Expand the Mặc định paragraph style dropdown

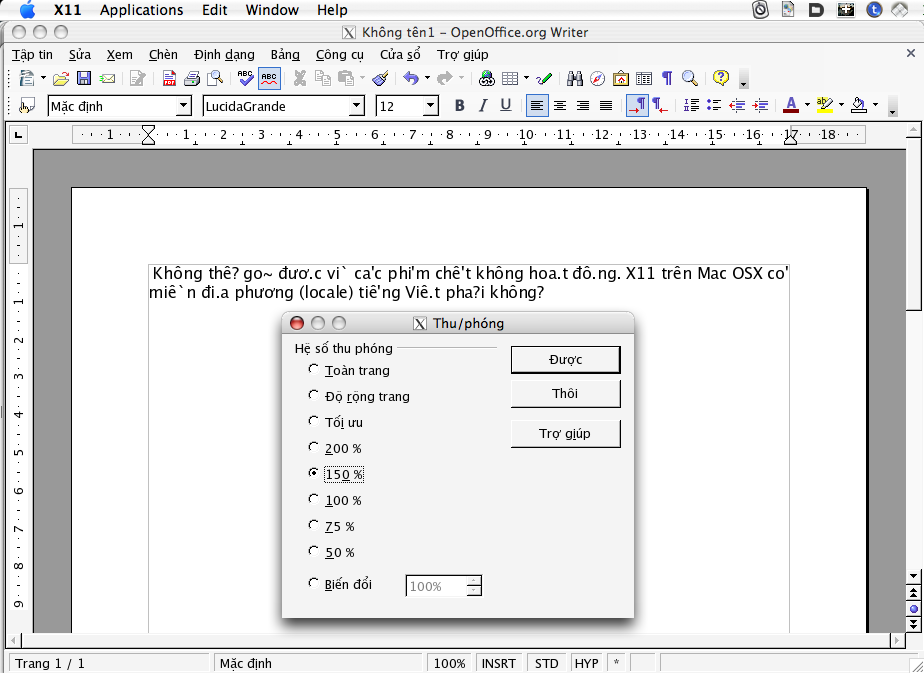(184, 106)
